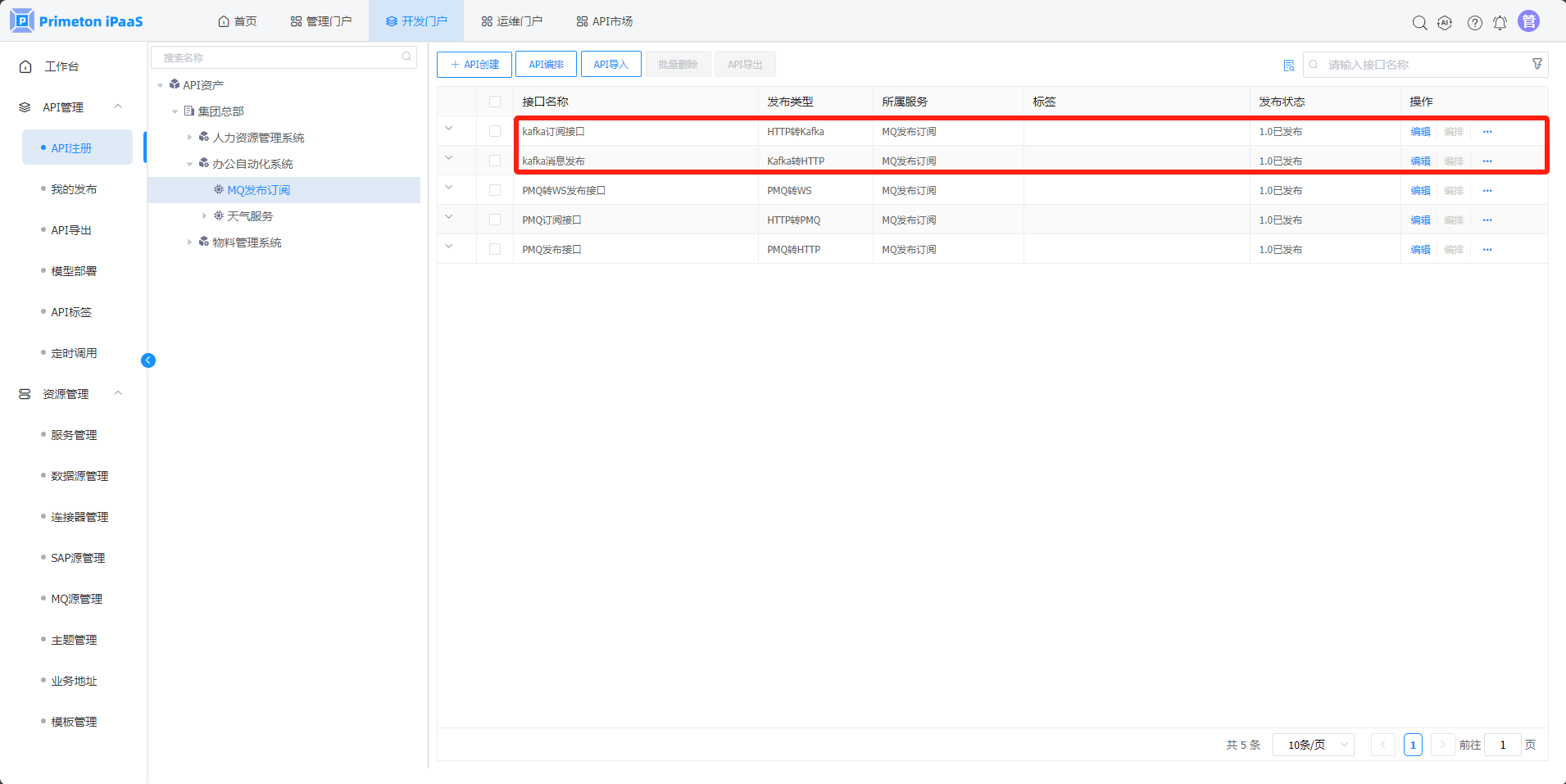
Task: Expand the PMQ订阅接口 row details
Action: point(448,217)
